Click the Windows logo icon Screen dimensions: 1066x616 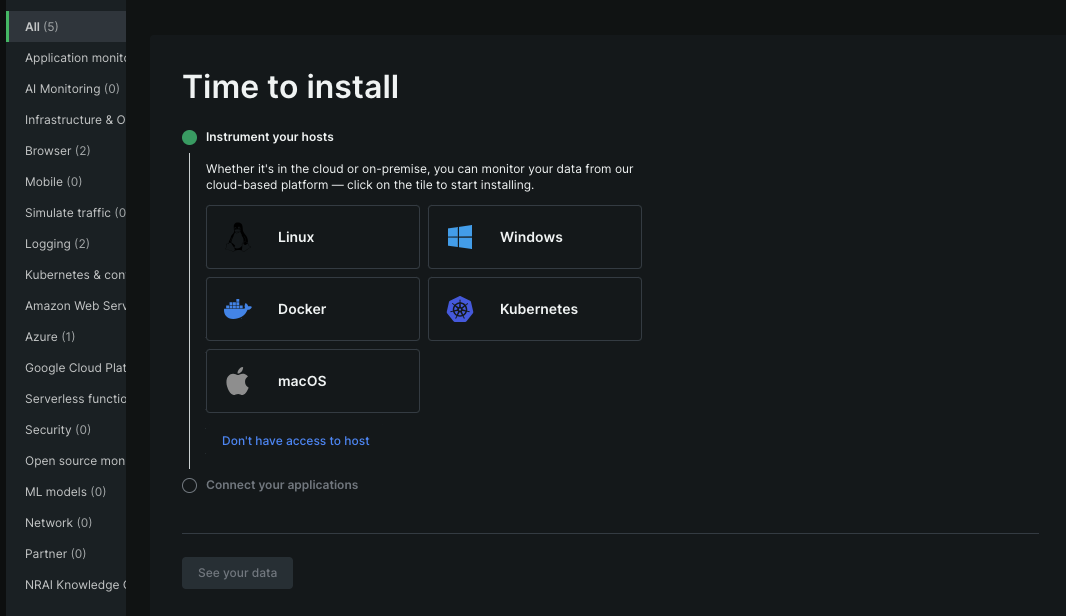(460, 237)
